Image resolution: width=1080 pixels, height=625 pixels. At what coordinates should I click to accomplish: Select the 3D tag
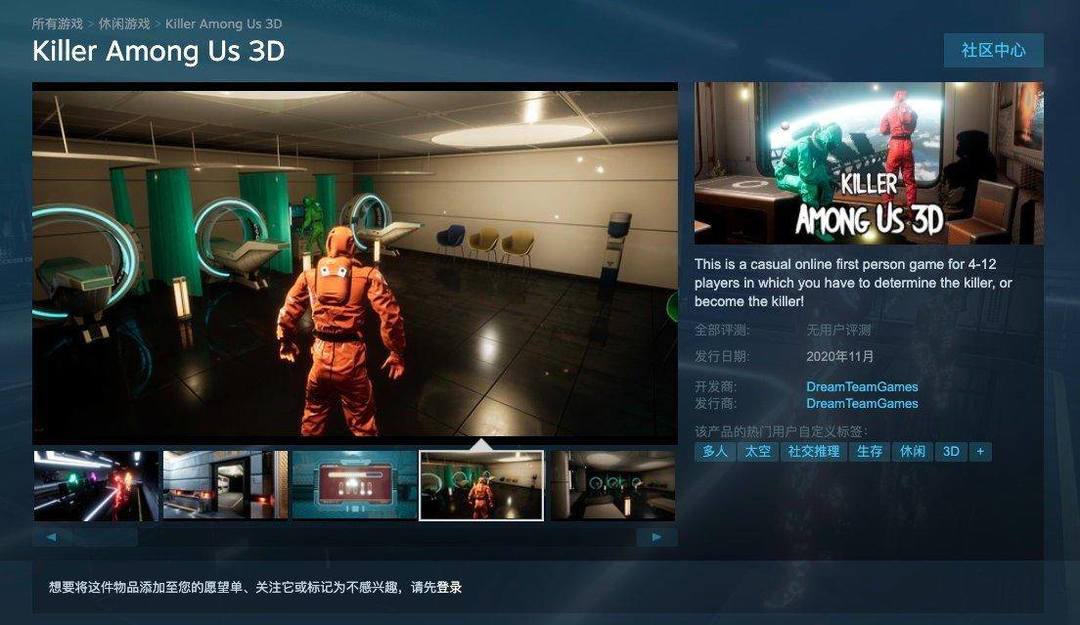951,452
